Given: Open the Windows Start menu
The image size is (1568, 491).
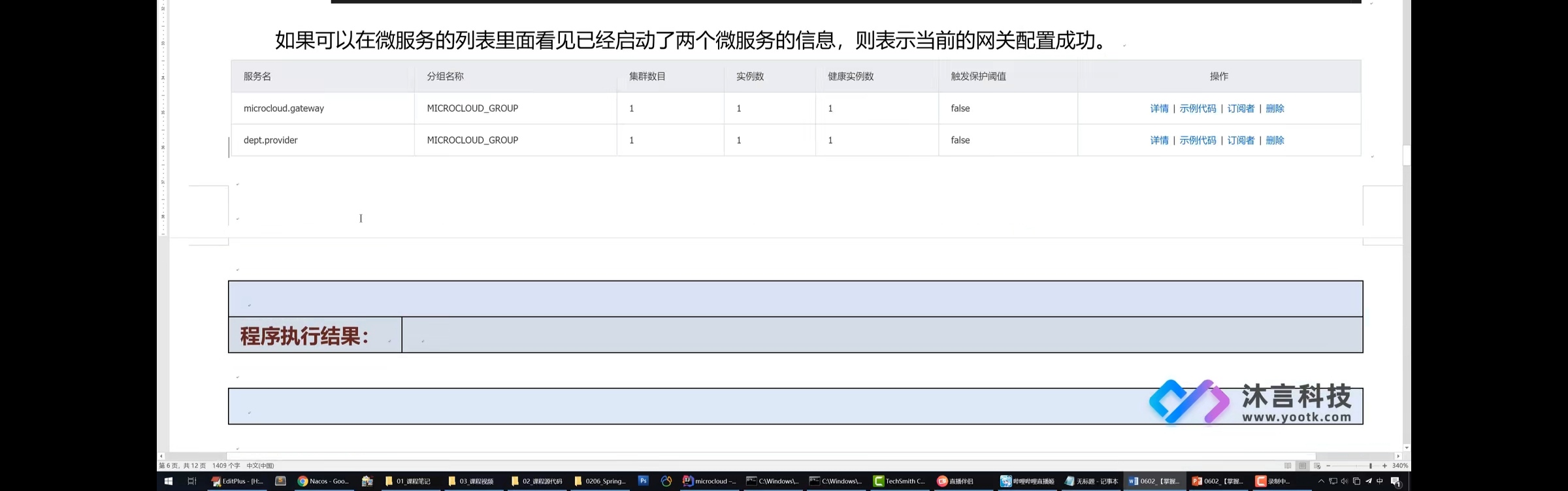Looking at the screenshot, I should (168, 481).
